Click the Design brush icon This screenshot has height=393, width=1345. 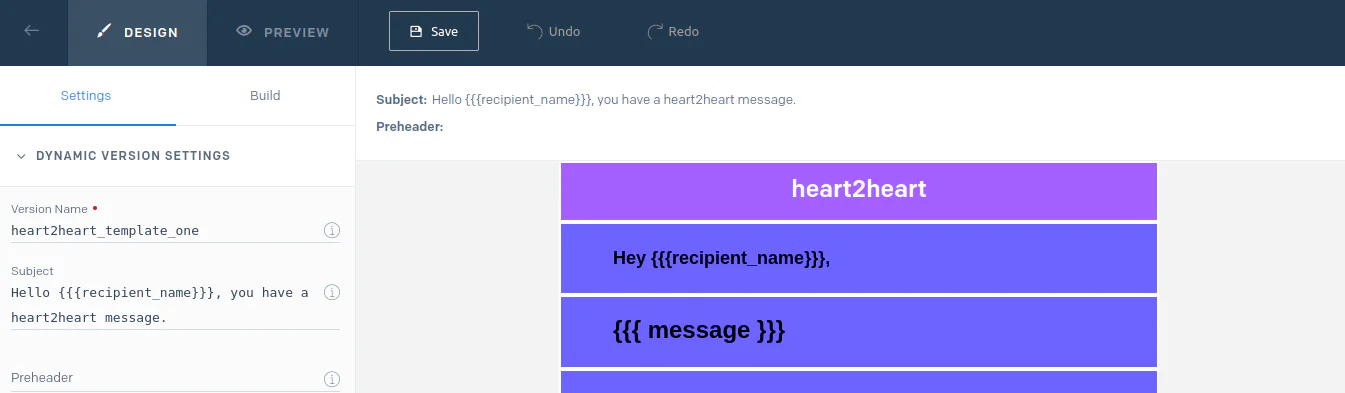click(104, 31)
